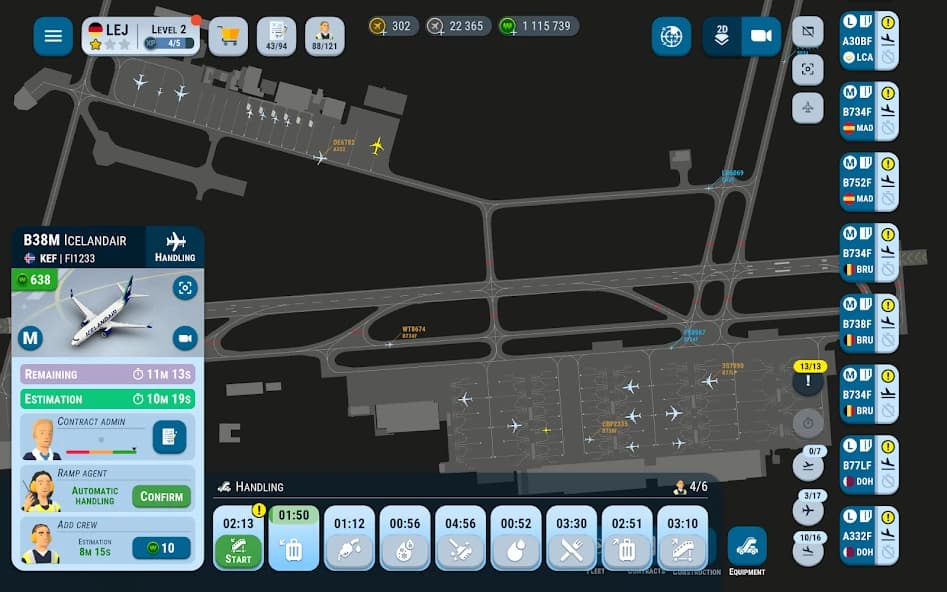The image size is (947, 592).
Task: Open the globe world map view
Action: [x=670, y=37]
